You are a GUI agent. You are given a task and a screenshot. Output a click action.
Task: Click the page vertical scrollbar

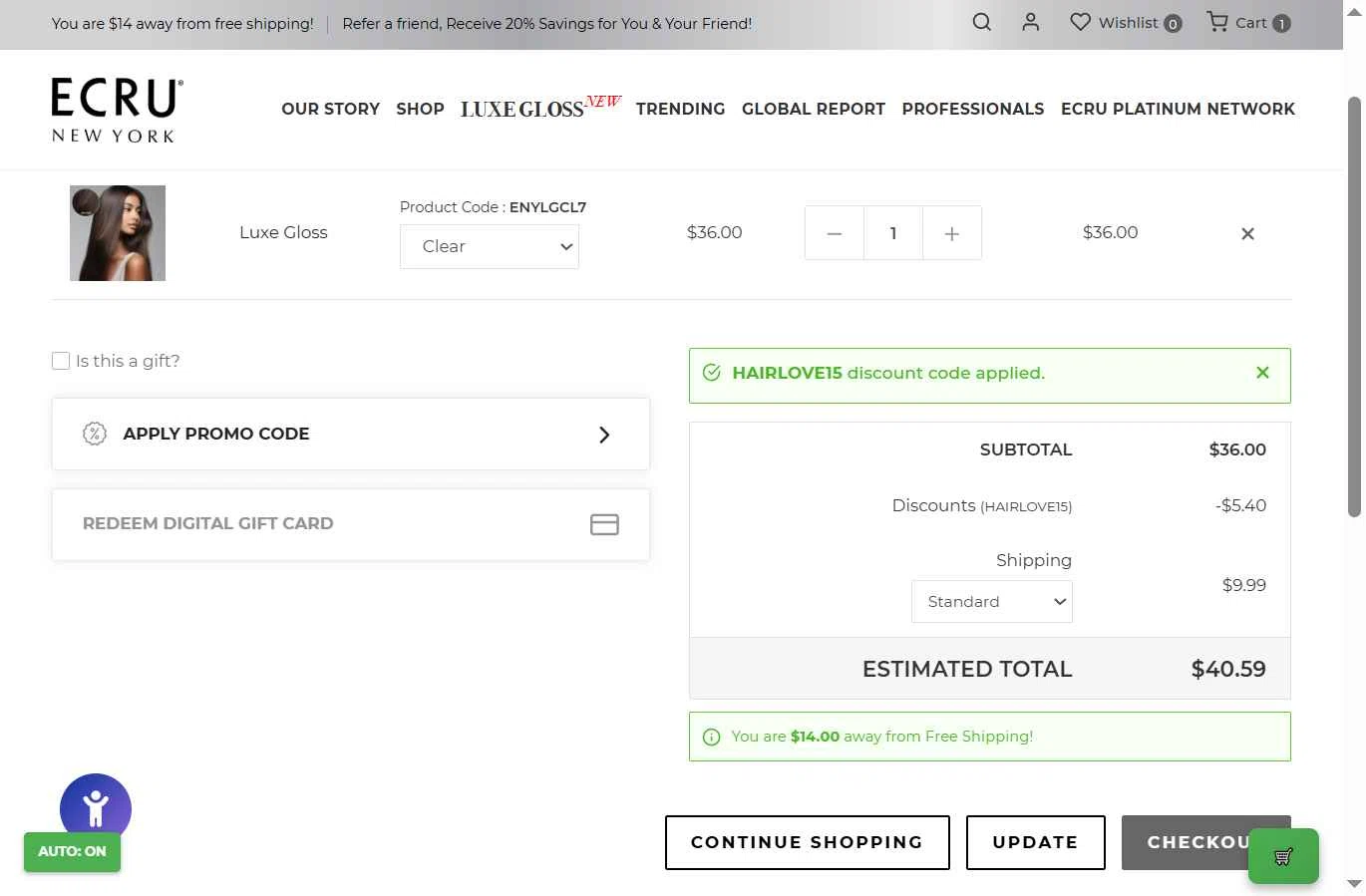(x=1354, y=307)
